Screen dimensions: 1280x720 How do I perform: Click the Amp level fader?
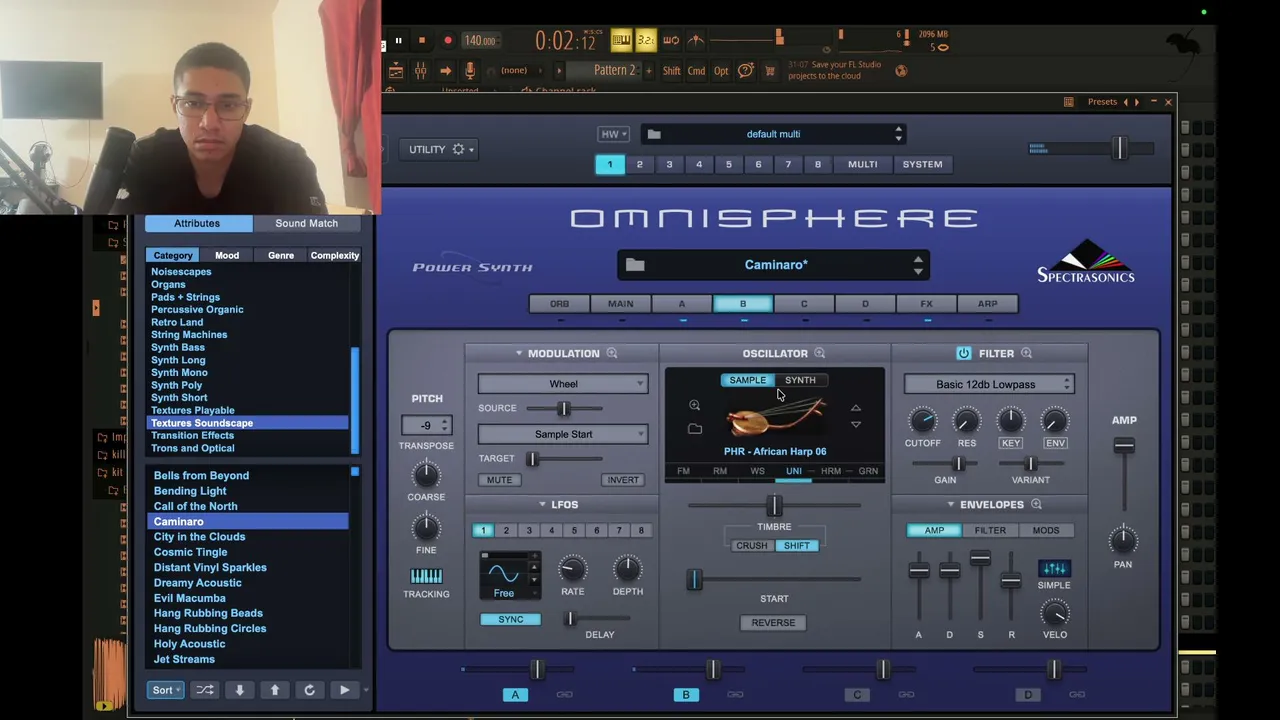click(x=1124, y=446)
